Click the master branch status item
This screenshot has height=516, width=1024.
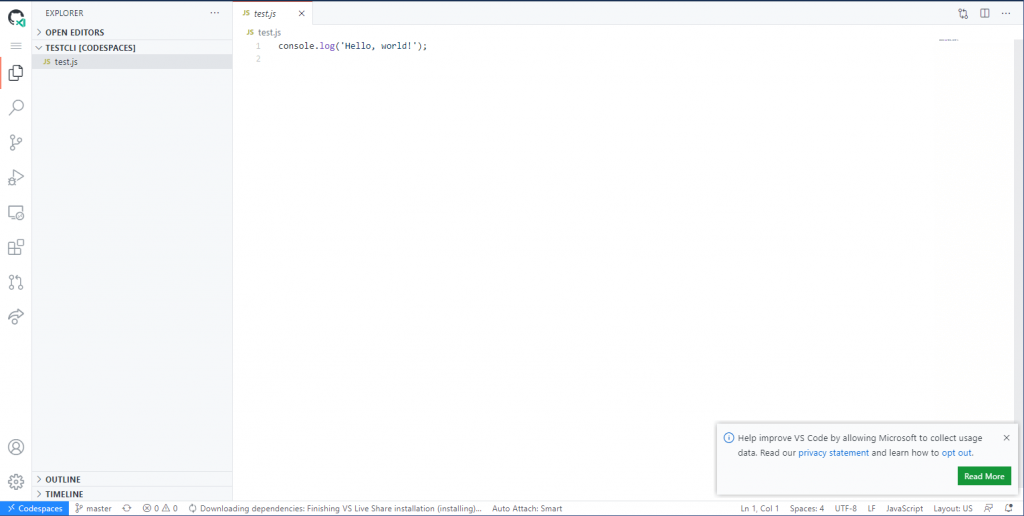(93, 508)
